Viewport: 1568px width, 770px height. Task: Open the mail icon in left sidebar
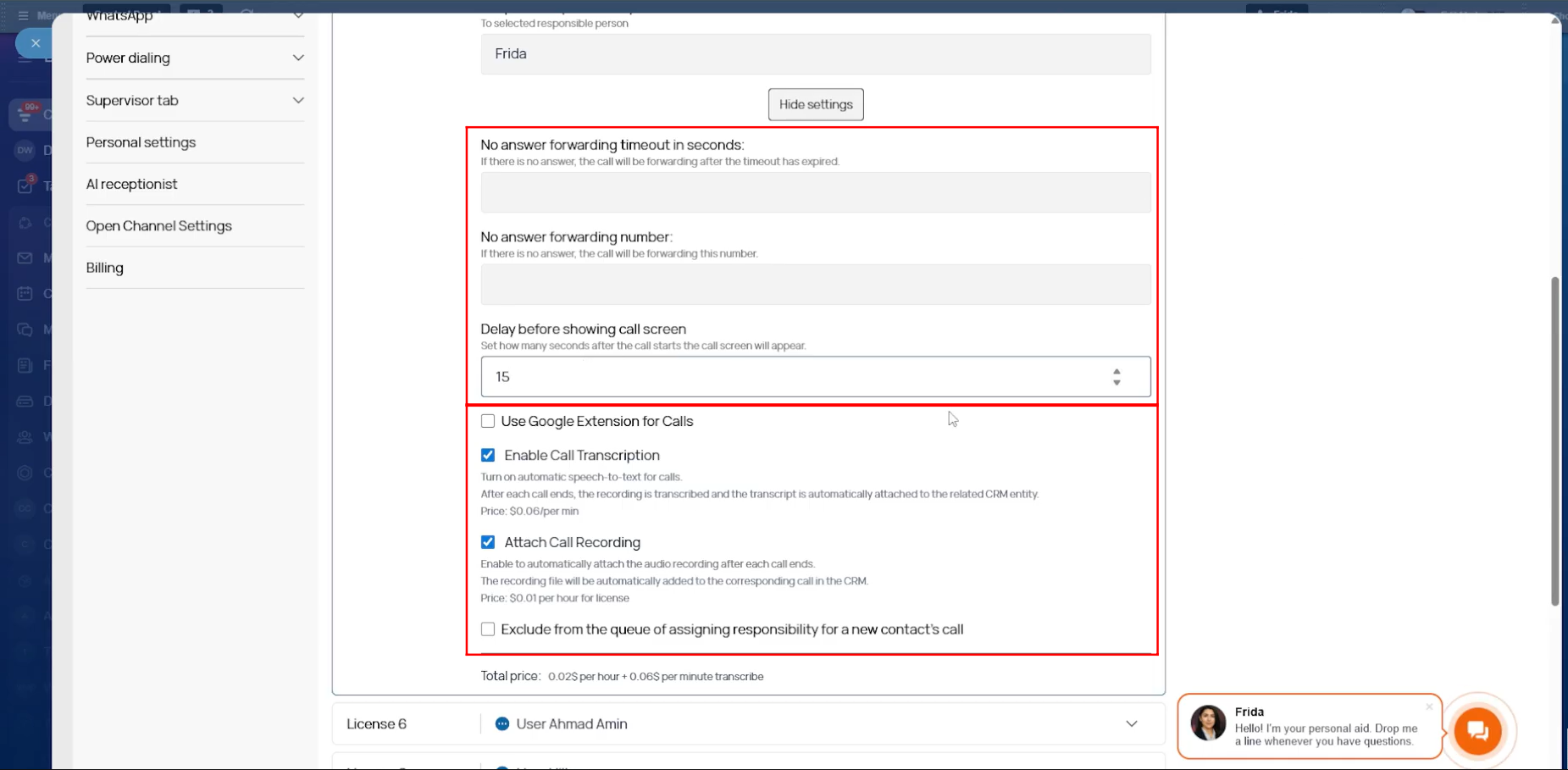[25, 258]
